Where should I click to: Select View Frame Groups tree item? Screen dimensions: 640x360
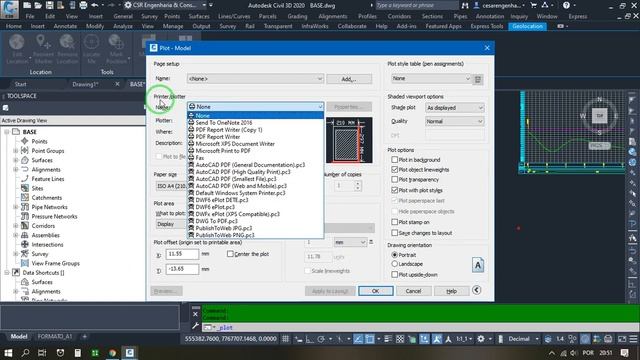[x=56, y=263]
